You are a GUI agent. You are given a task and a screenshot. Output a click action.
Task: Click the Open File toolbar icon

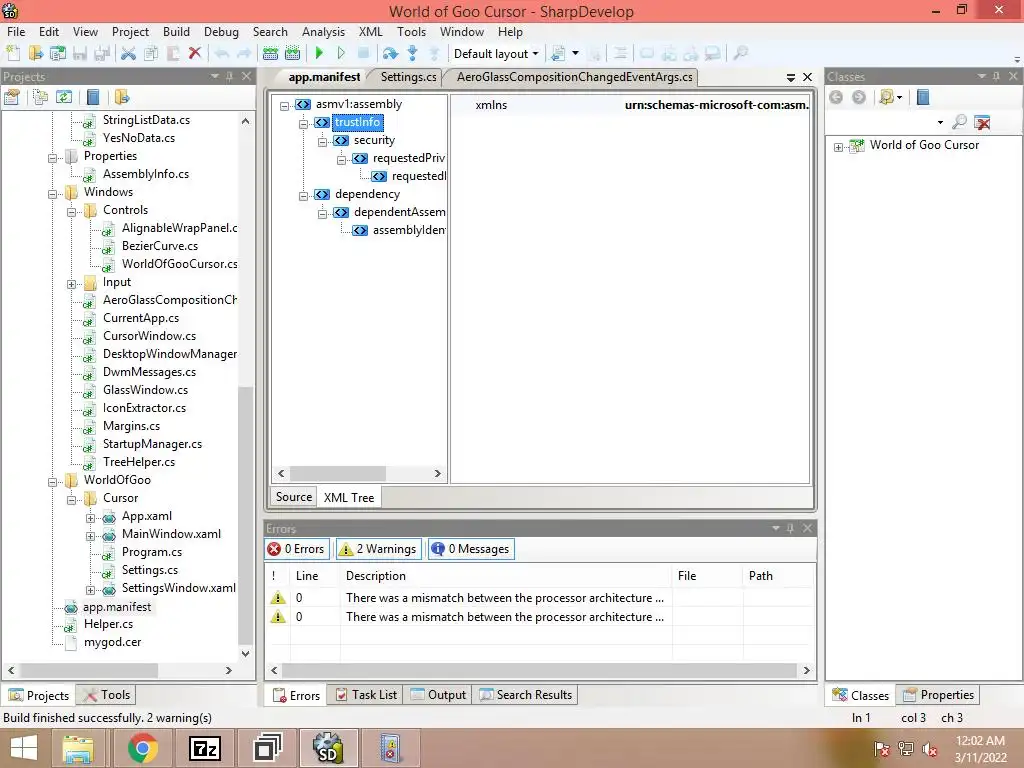tap(35, 54)
